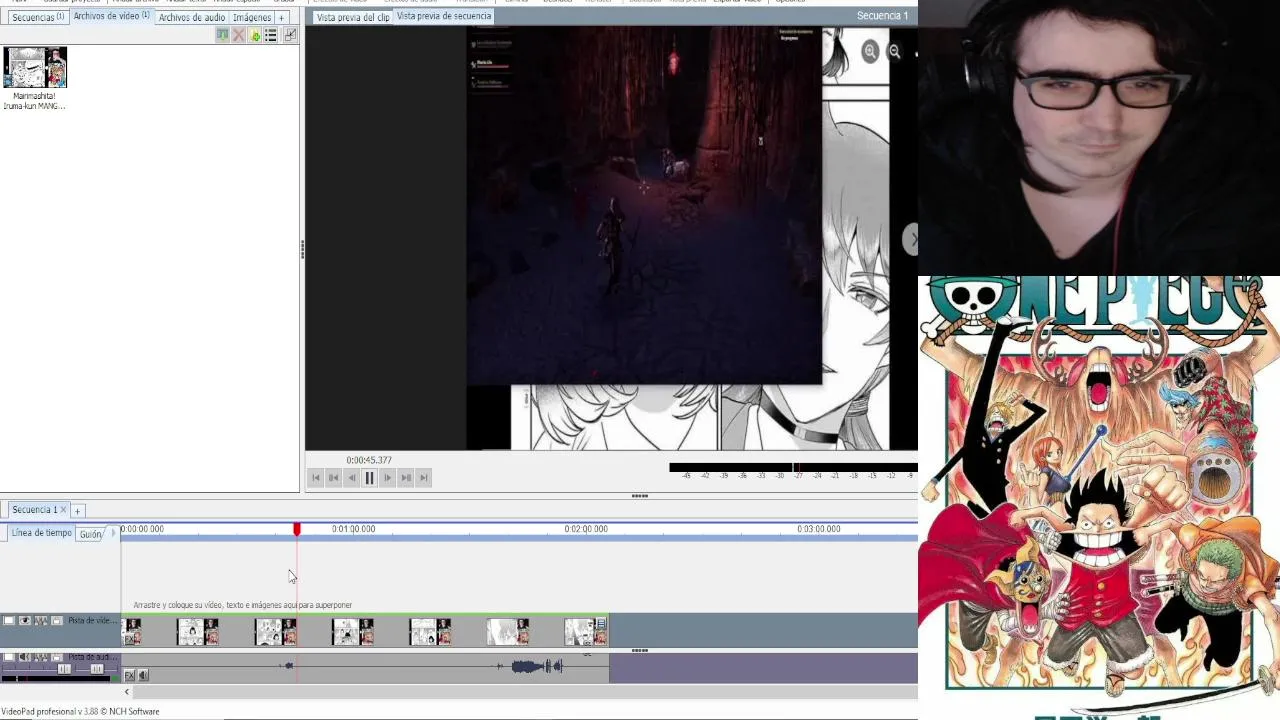The image size is (1280, 720).
Task: Click the timeline horizontal scrollbar track
Action: (525, 692)
